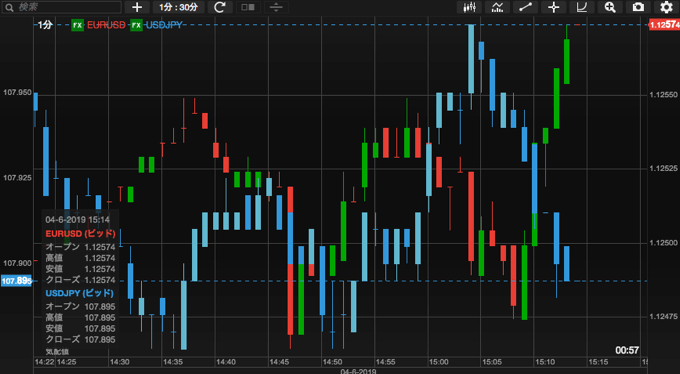The height and width of the screenshot is (374, 680).
Task: Click the green FX badge beside EURUSD
Action: click(x=78, y=25)
